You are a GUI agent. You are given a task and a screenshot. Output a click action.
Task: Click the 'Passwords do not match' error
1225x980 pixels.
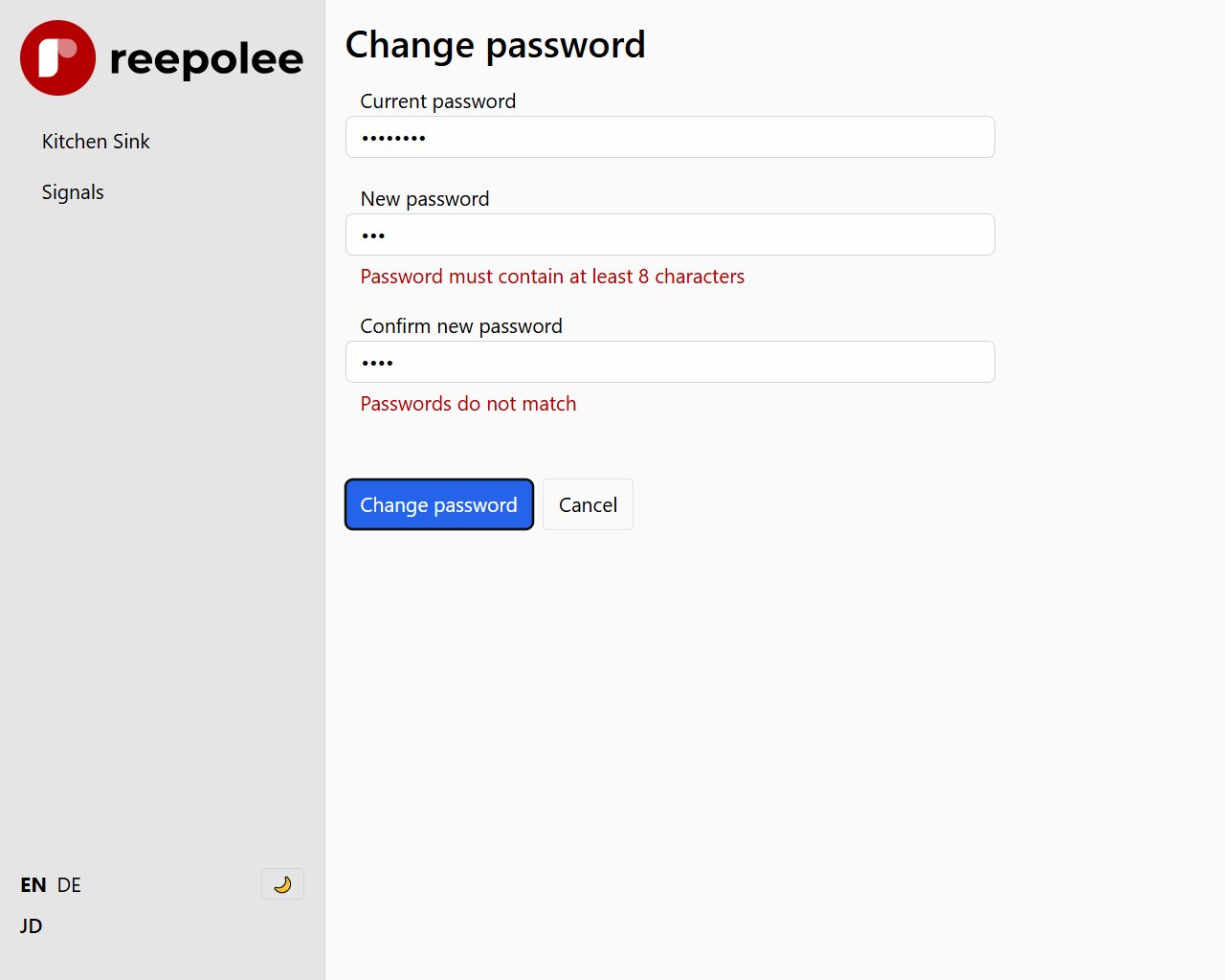point(468,404)
